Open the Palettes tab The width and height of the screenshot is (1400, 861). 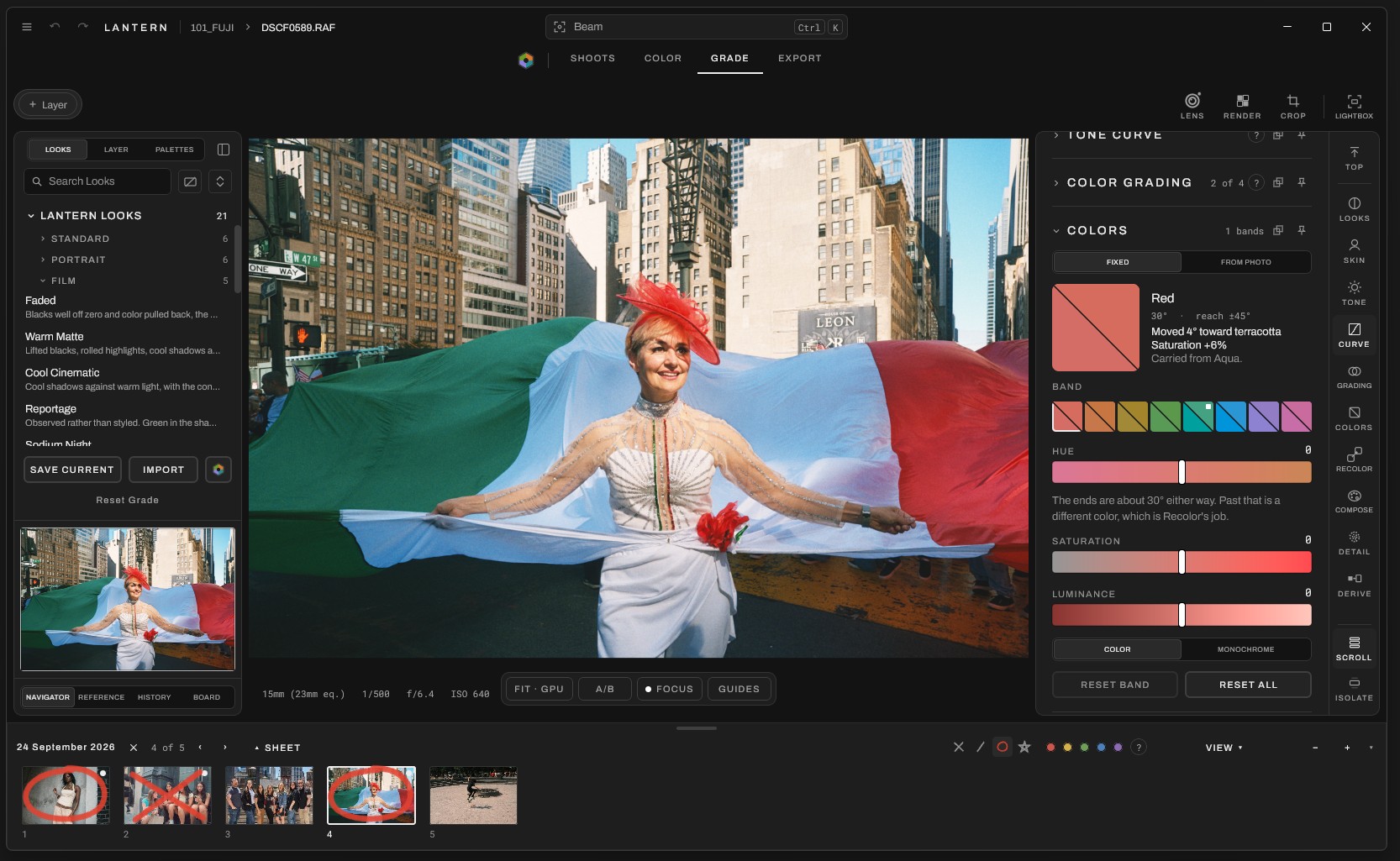click(174, 150)
